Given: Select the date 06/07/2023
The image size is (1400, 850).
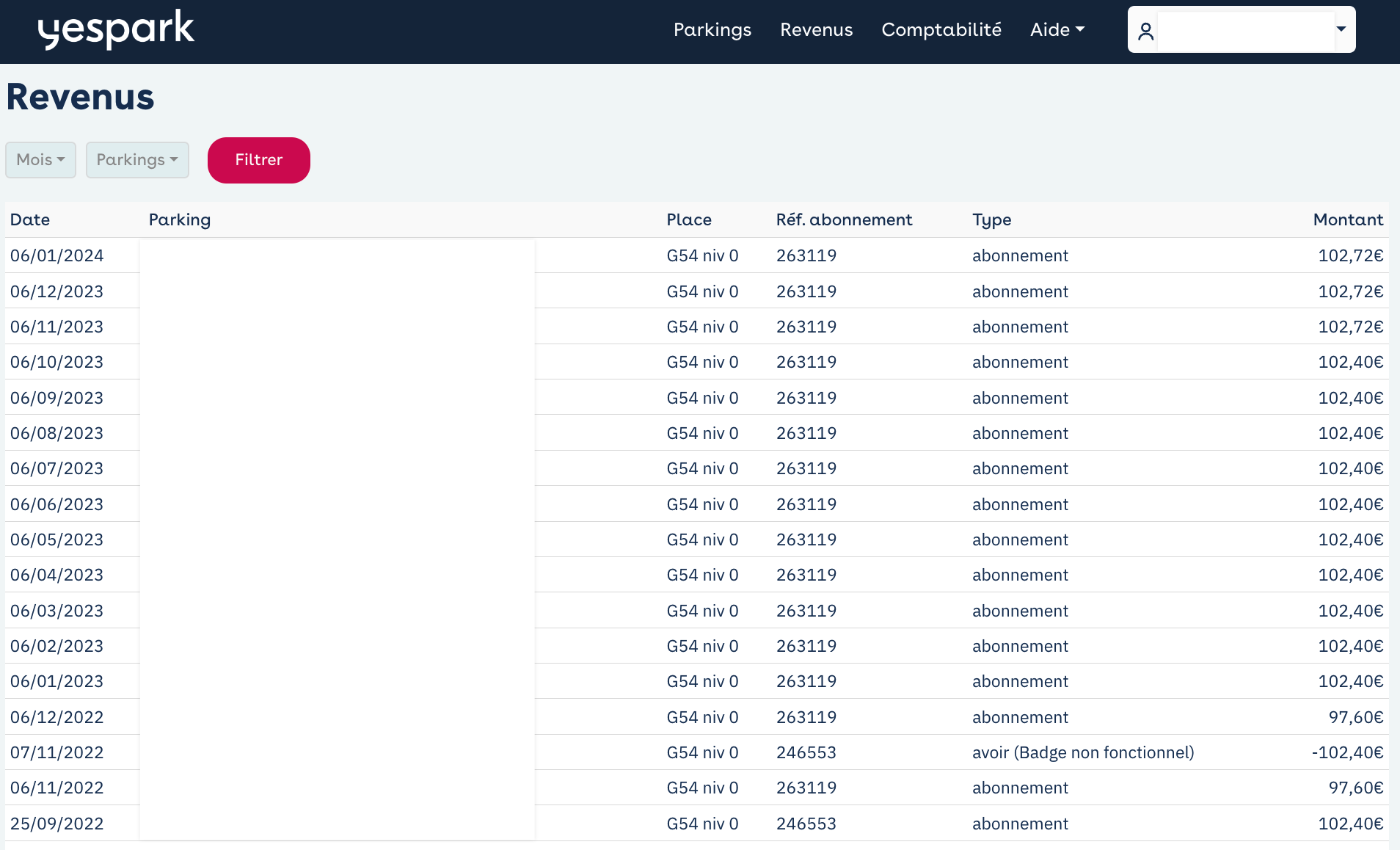Looking at the screenshot, I should coord(57,468).
